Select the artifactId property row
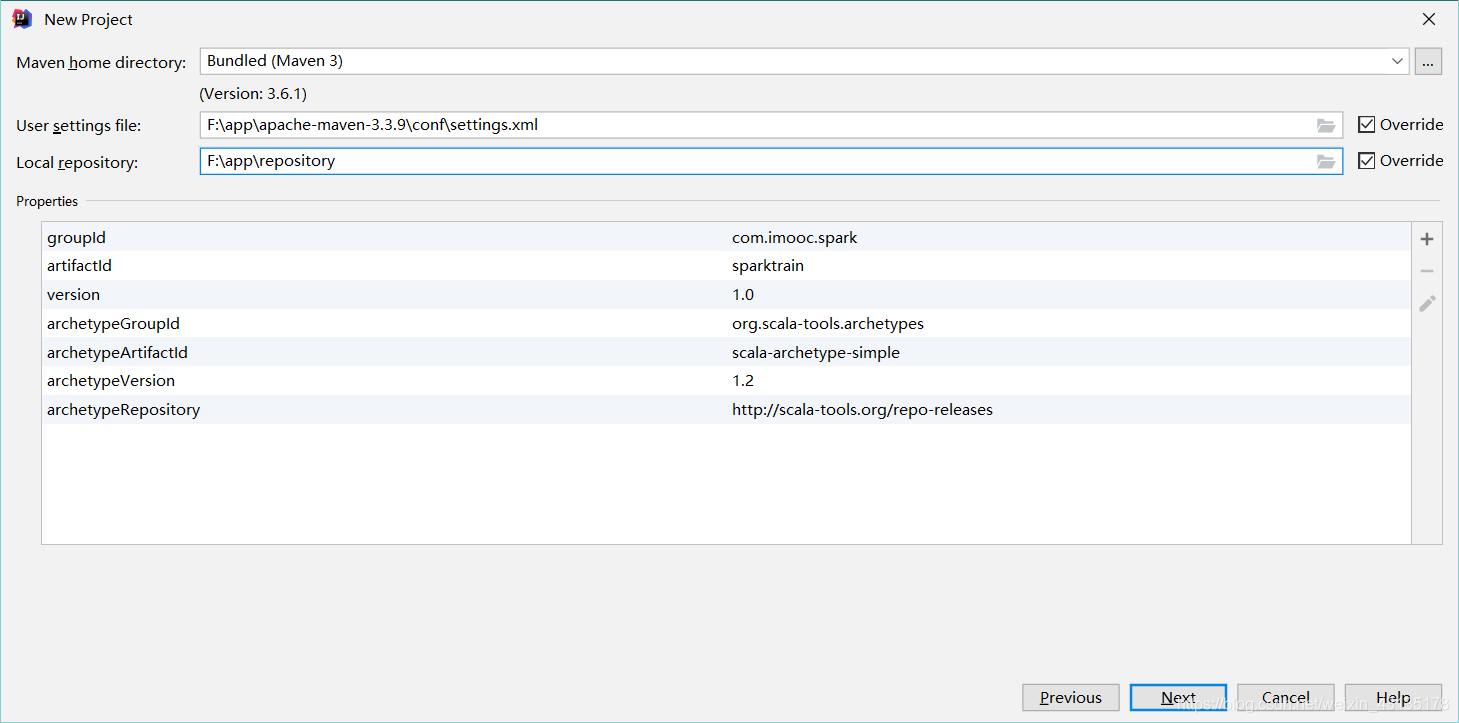Viewport: 1459px width, 723px height. (x=726, y=266)
